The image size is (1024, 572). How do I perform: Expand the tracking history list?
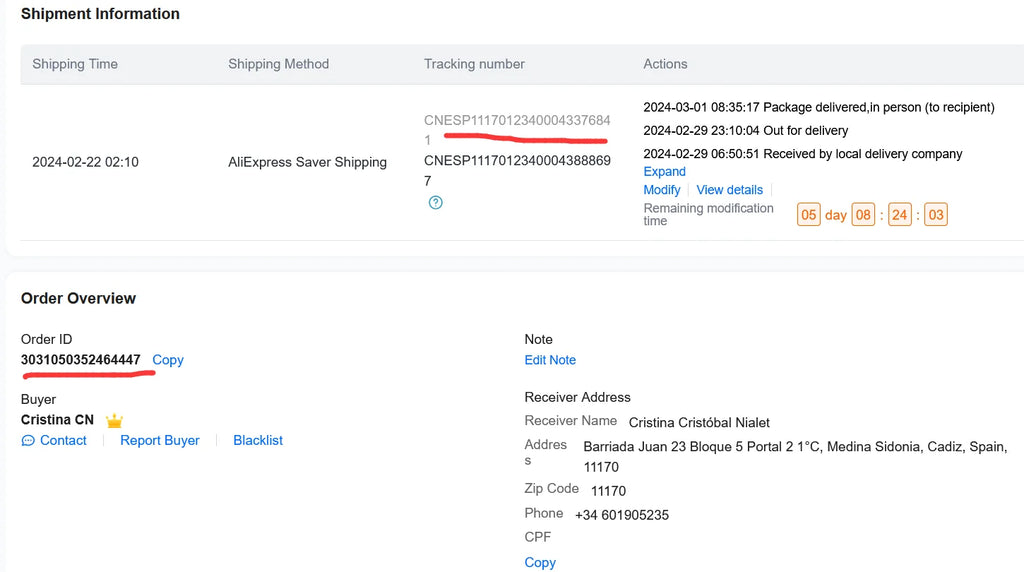coord(664,172)
